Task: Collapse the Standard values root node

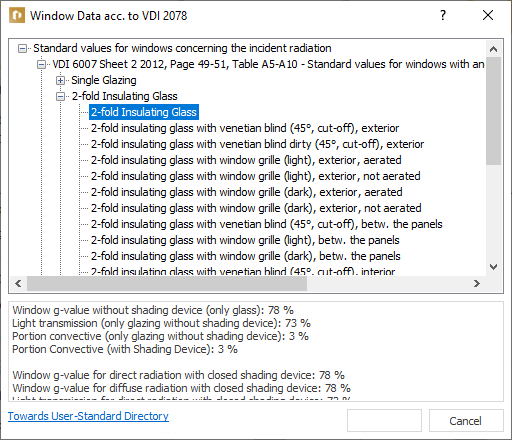Action: (x=22, y=49)
